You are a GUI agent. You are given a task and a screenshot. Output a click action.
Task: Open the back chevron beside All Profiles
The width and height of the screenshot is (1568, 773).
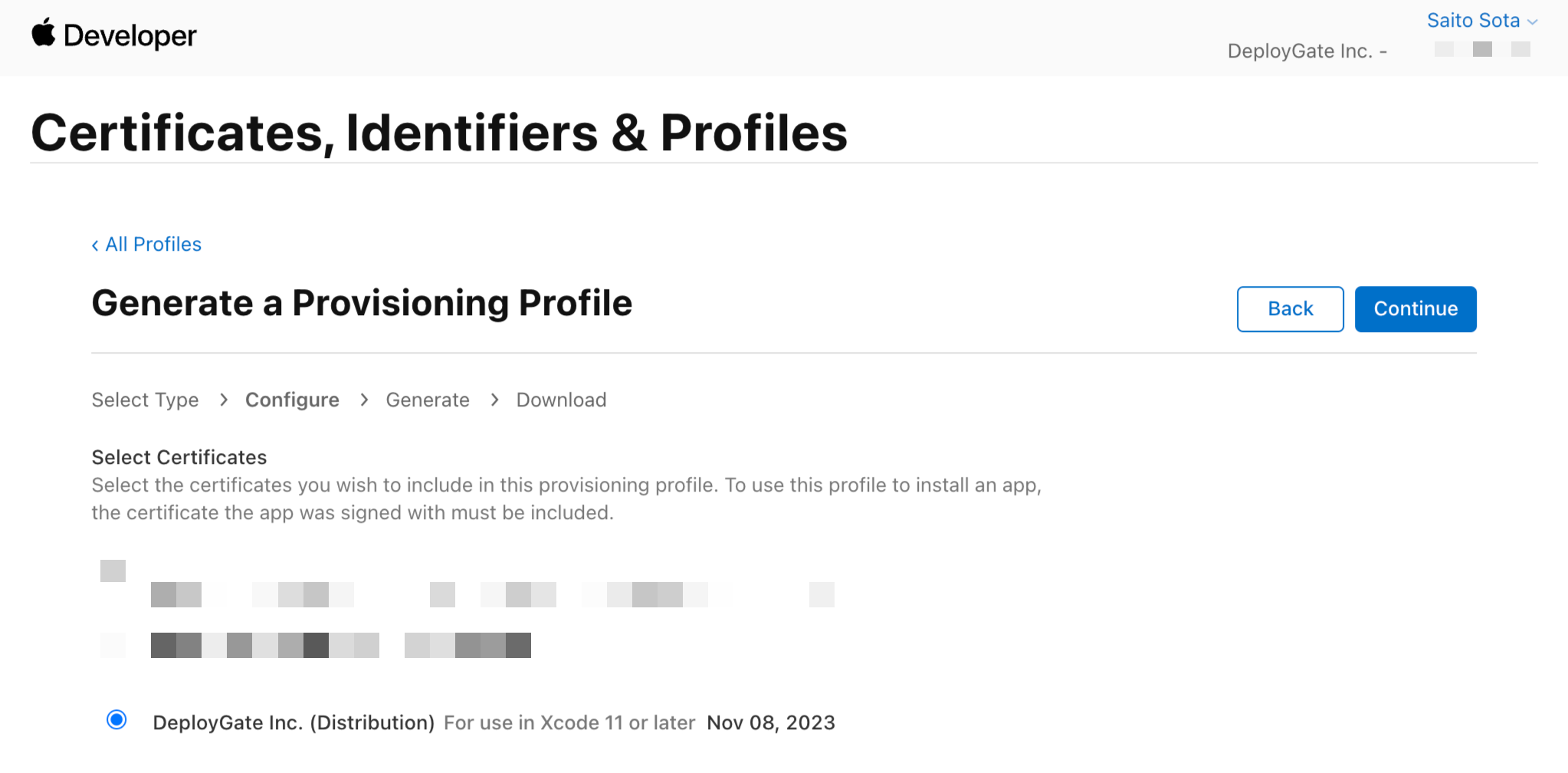click(94, 244)
